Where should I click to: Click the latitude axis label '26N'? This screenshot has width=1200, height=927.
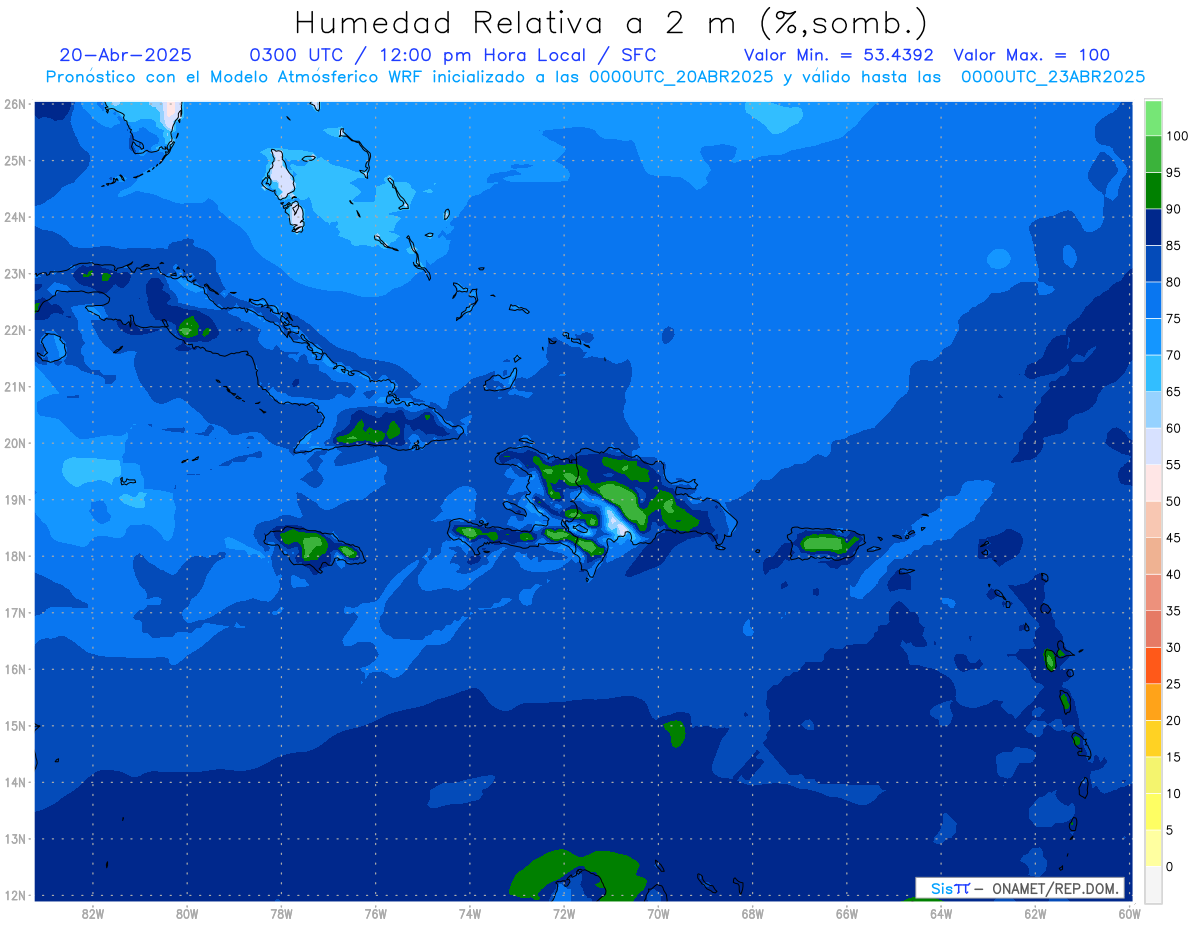pyautogui.click(x=15, y=104)
